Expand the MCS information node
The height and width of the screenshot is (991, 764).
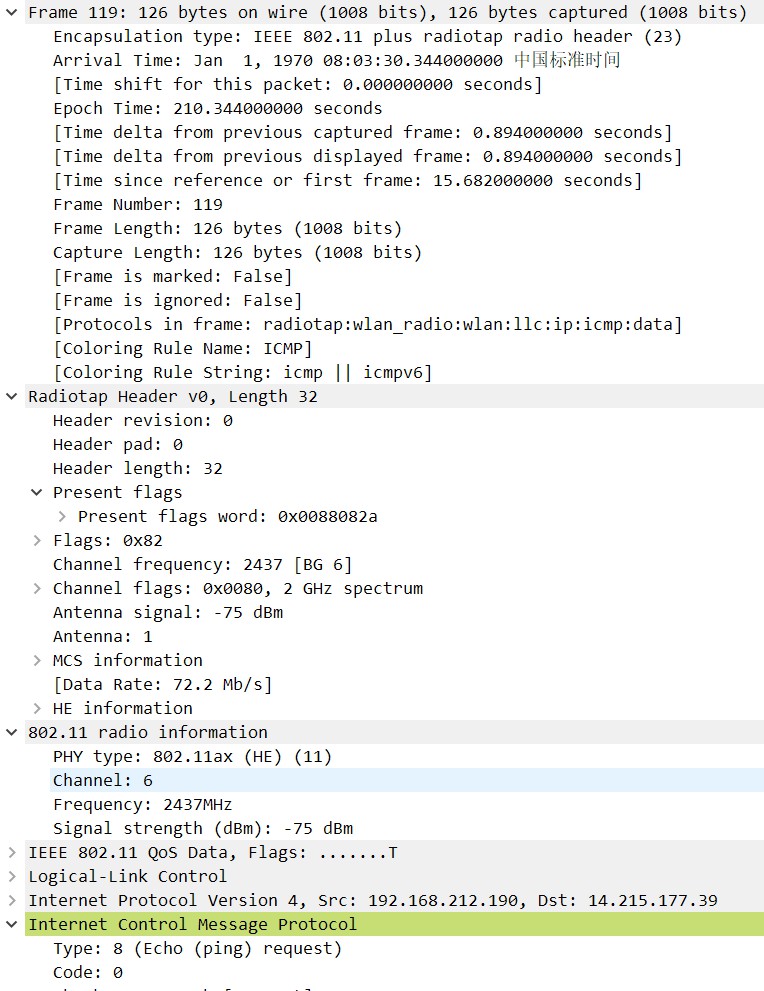pyautogui.click(x=37, y=661)
